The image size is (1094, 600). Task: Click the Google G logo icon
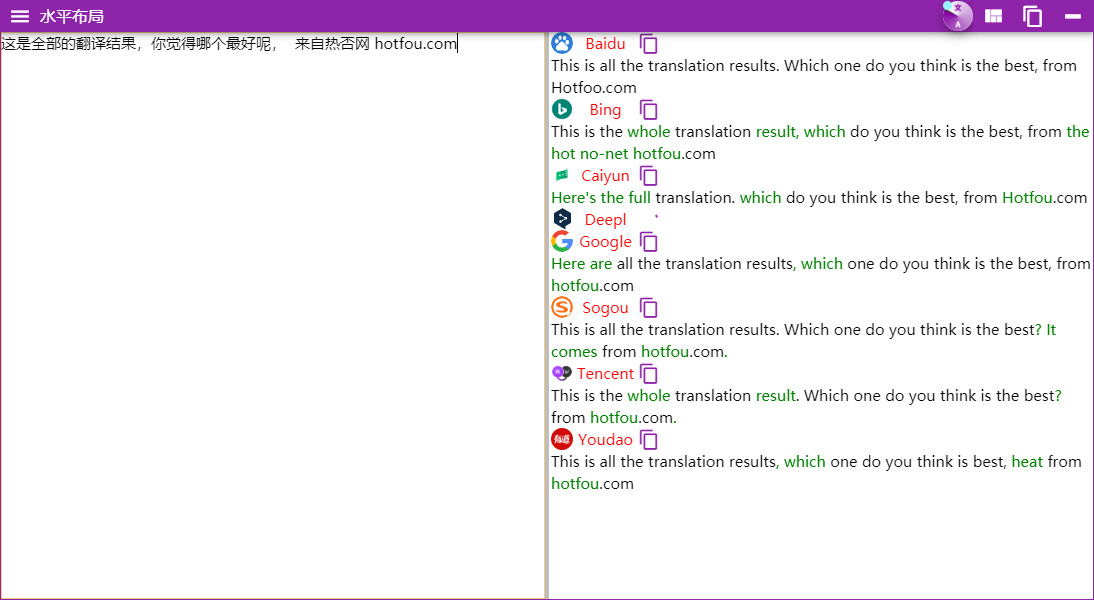pyautogui.click(x=562, y=241)
